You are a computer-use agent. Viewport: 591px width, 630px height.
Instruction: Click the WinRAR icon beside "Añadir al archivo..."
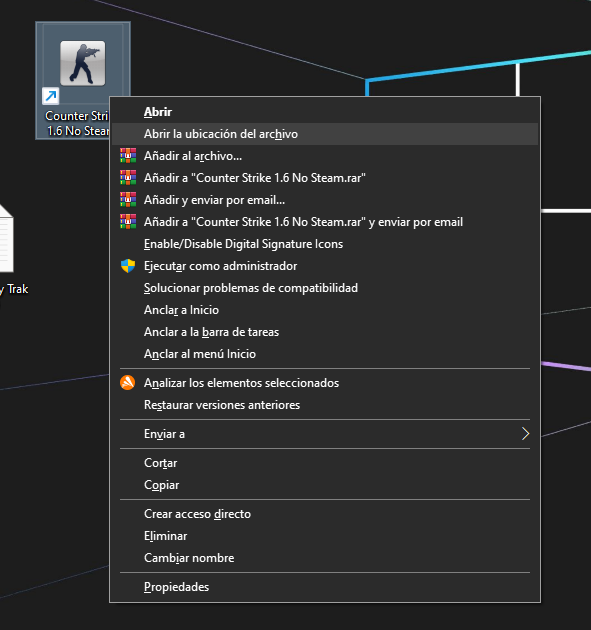pos(128,156)
